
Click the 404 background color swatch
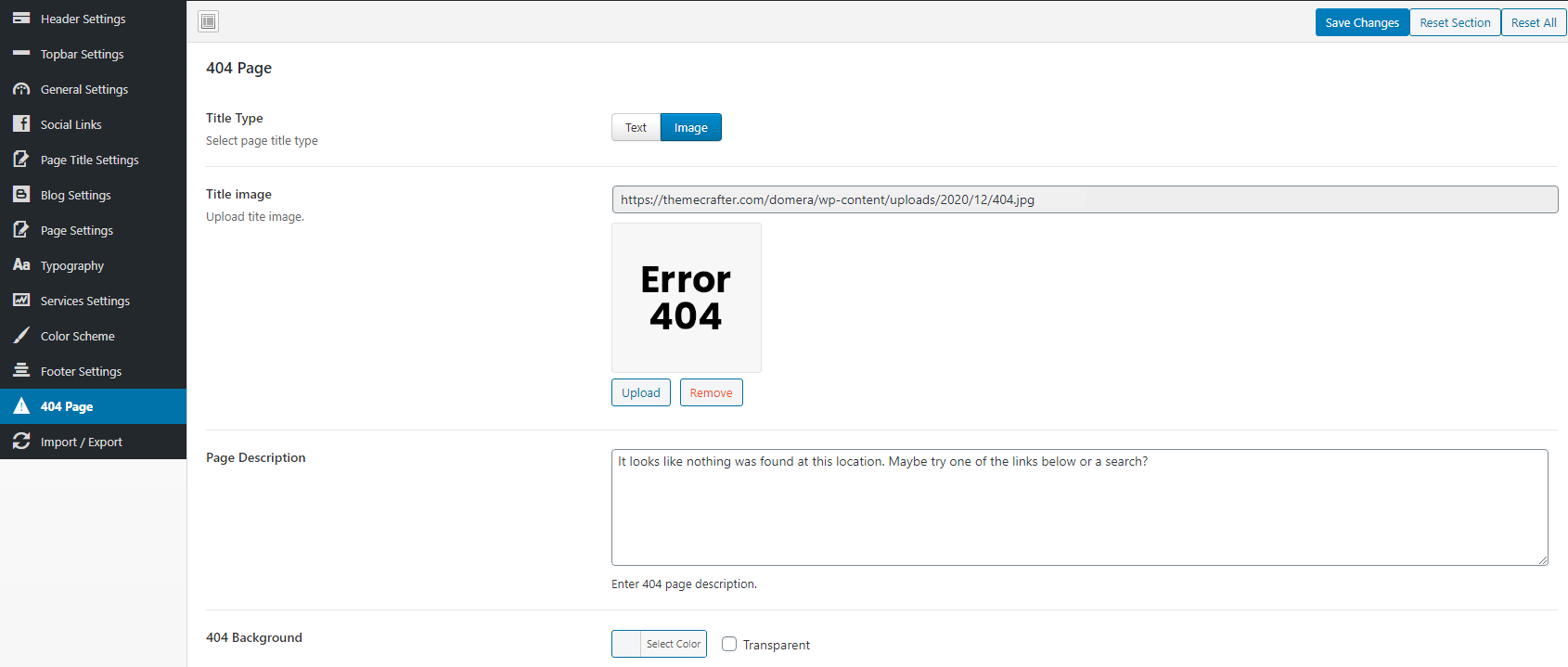[x=627, y=644]
